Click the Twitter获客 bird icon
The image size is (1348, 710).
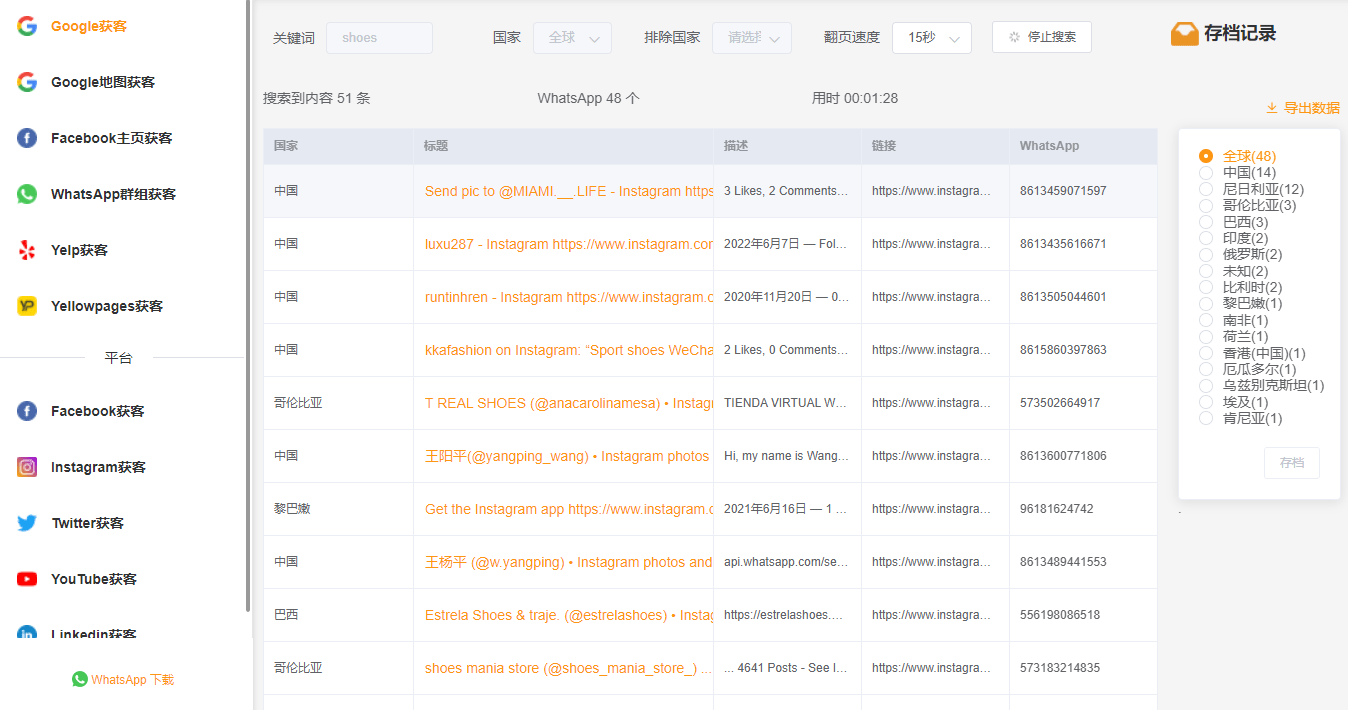(x=27, y=523)
